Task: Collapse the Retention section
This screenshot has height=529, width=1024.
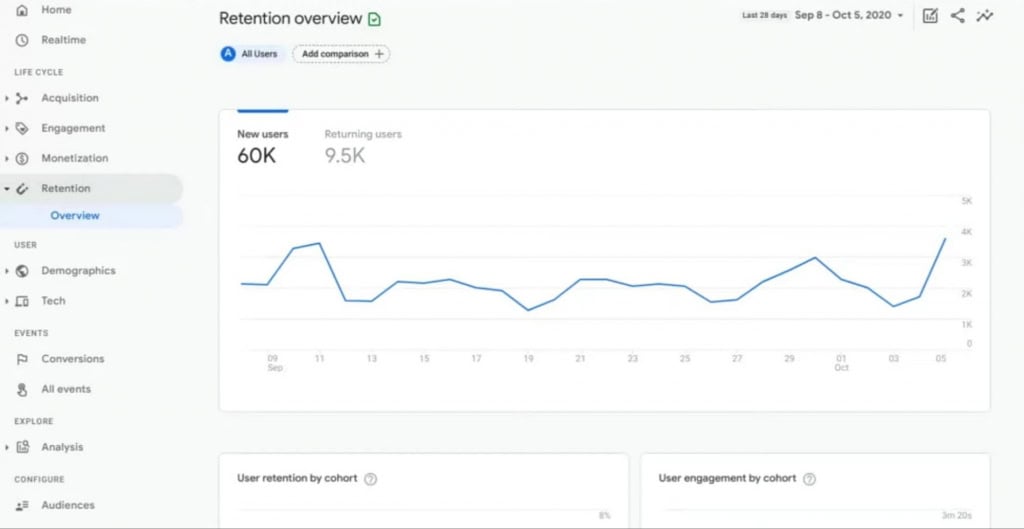Action: click(x=8, y=188)
